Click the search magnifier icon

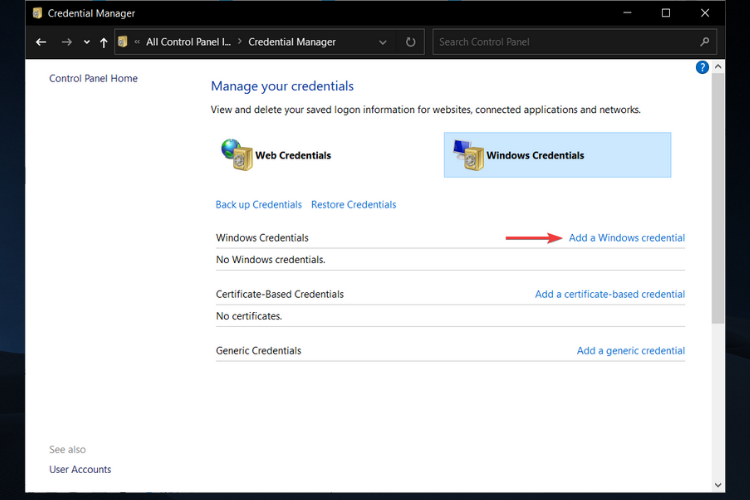coord(705,42)
